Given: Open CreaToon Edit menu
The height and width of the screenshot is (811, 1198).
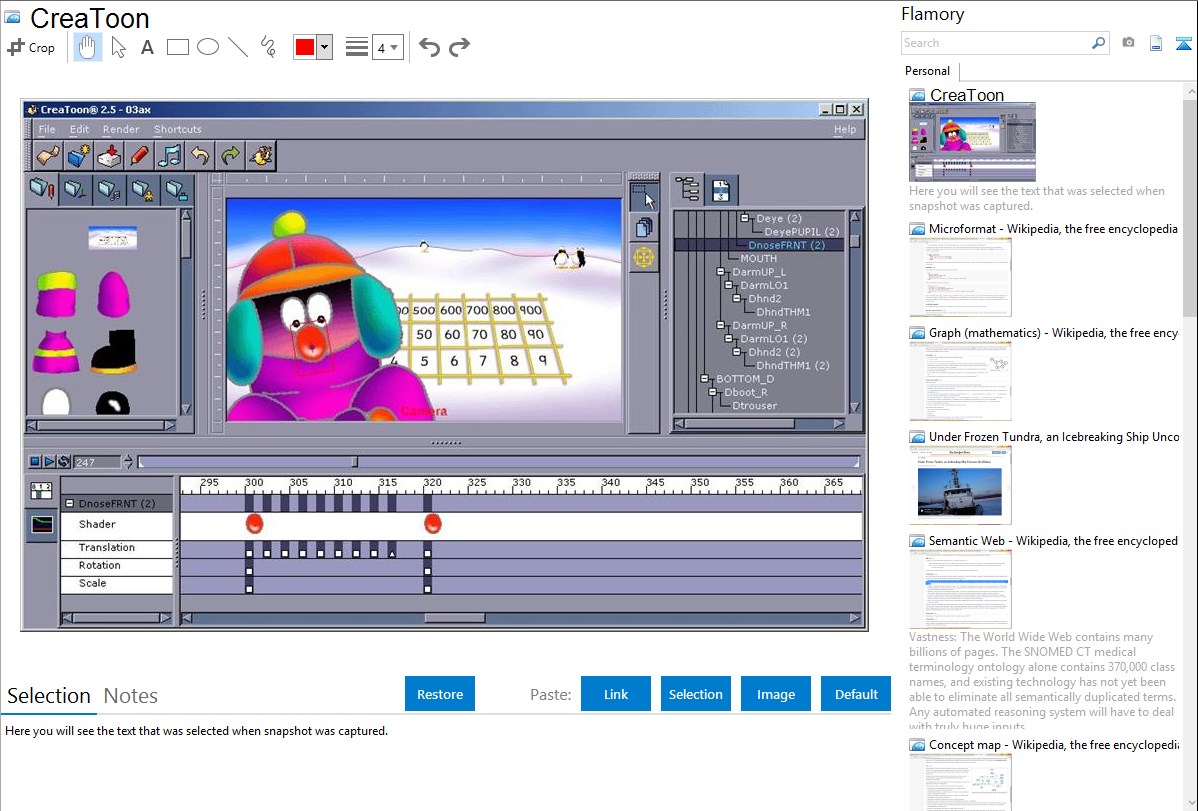Looking at the screenshot, I should (79, 129).
